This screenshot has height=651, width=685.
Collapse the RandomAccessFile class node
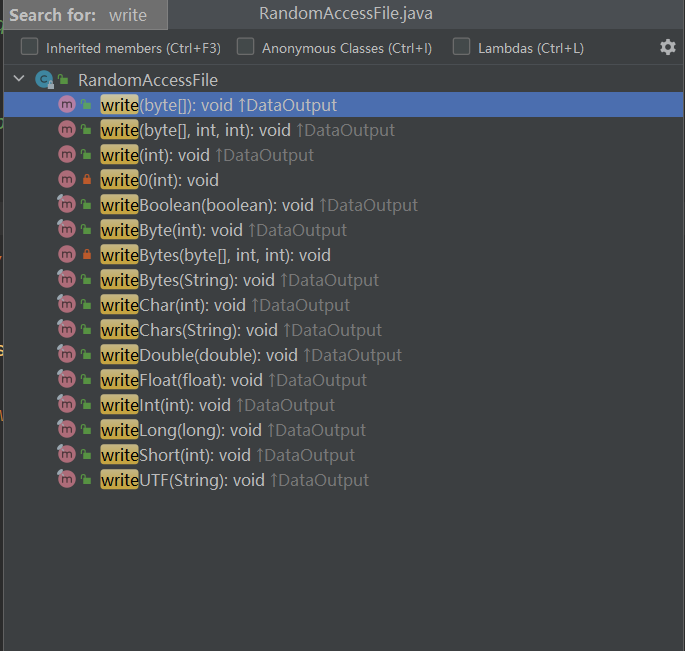tap(19, 79)
